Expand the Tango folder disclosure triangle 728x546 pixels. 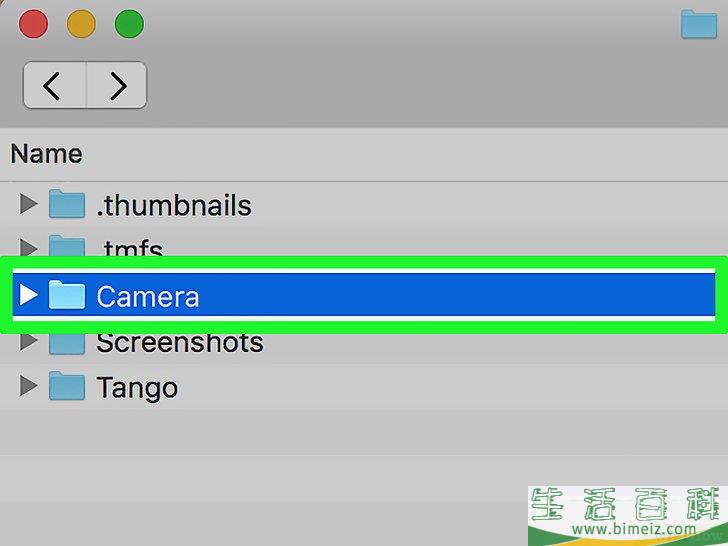[29, 386]
